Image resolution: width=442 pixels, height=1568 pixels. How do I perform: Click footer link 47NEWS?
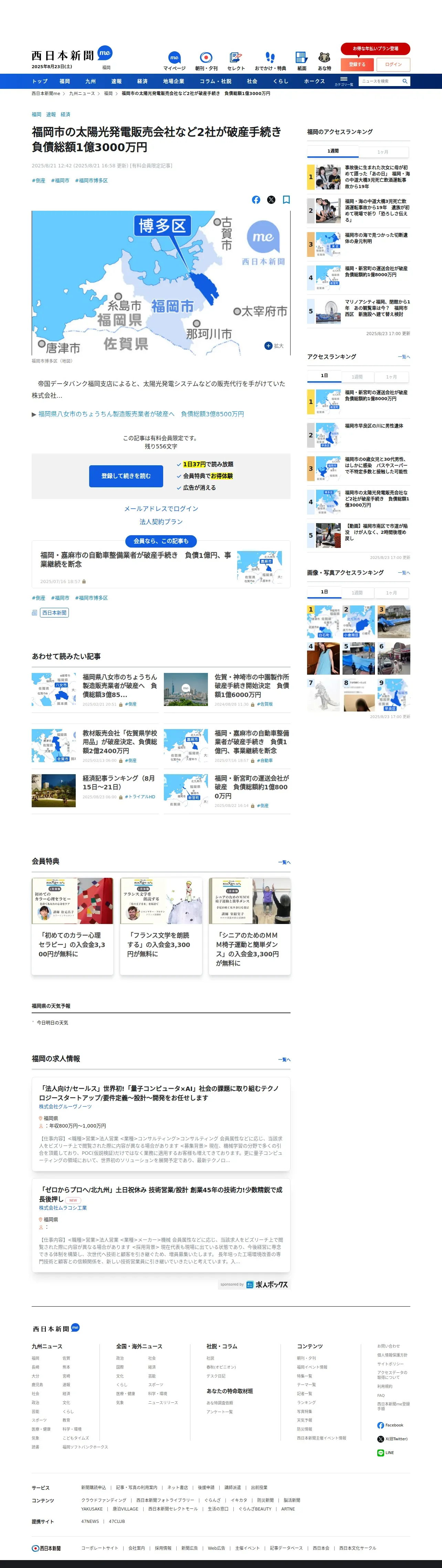[90, 1521]
